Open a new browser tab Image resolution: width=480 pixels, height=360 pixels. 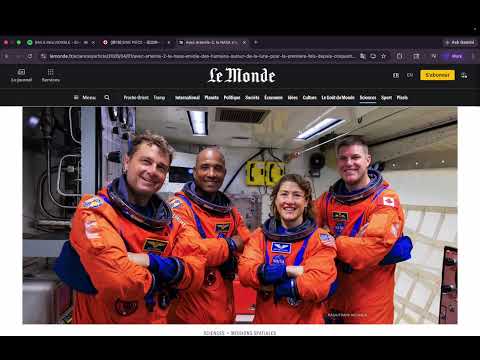tap(256, 42)
